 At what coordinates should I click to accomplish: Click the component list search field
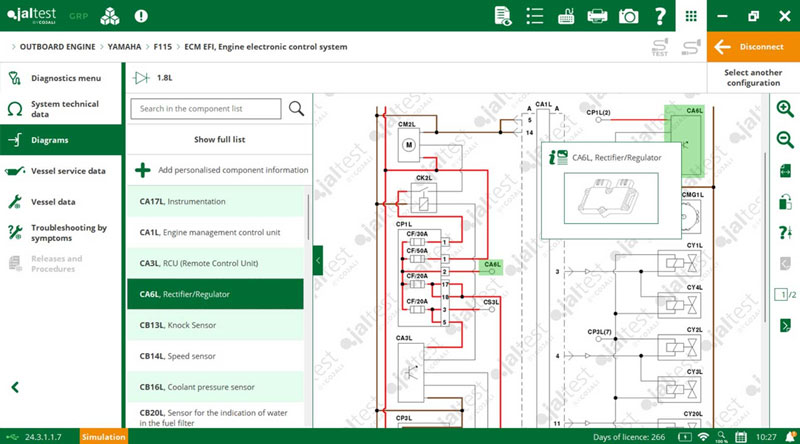206,109
